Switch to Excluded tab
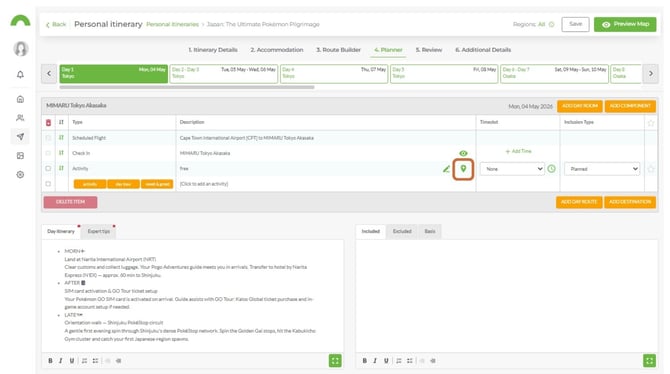670x374 pixels. [x=402, y=231]
